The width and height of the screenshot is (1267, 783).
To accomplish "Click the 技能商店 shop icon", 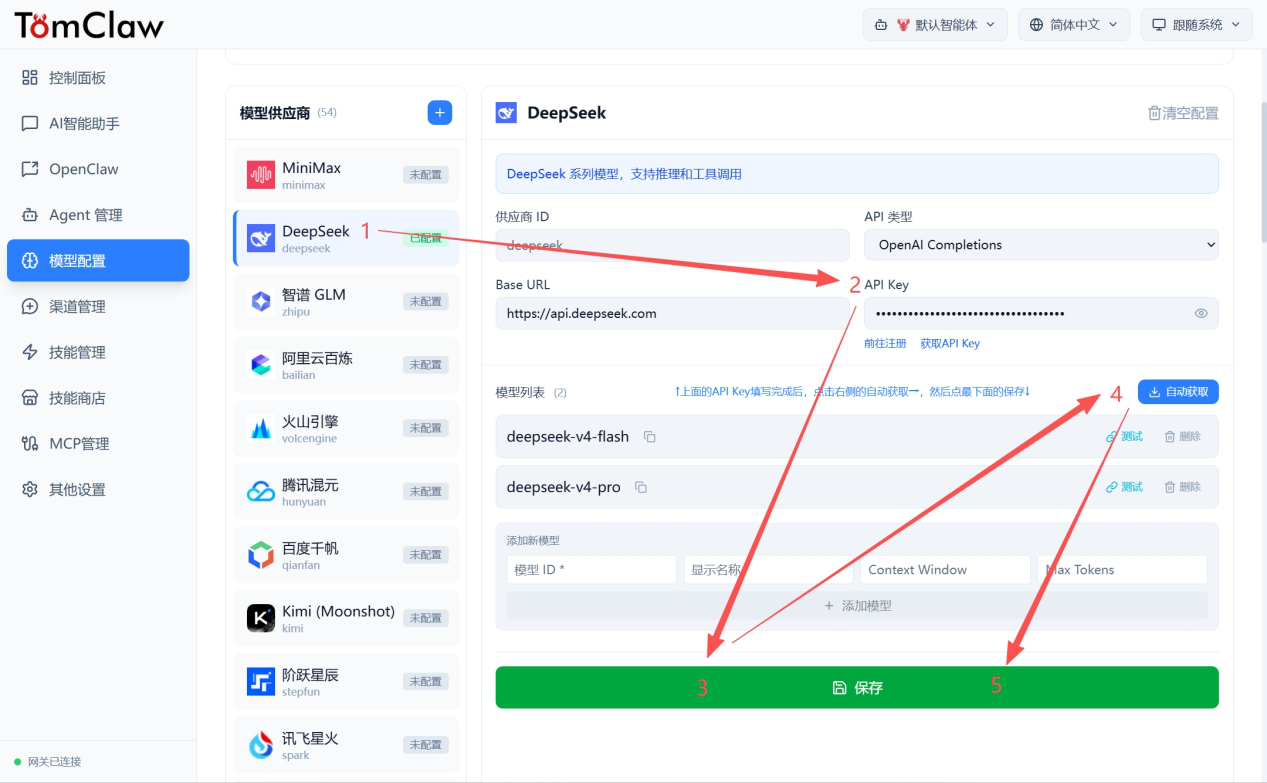I will point(30,398).
